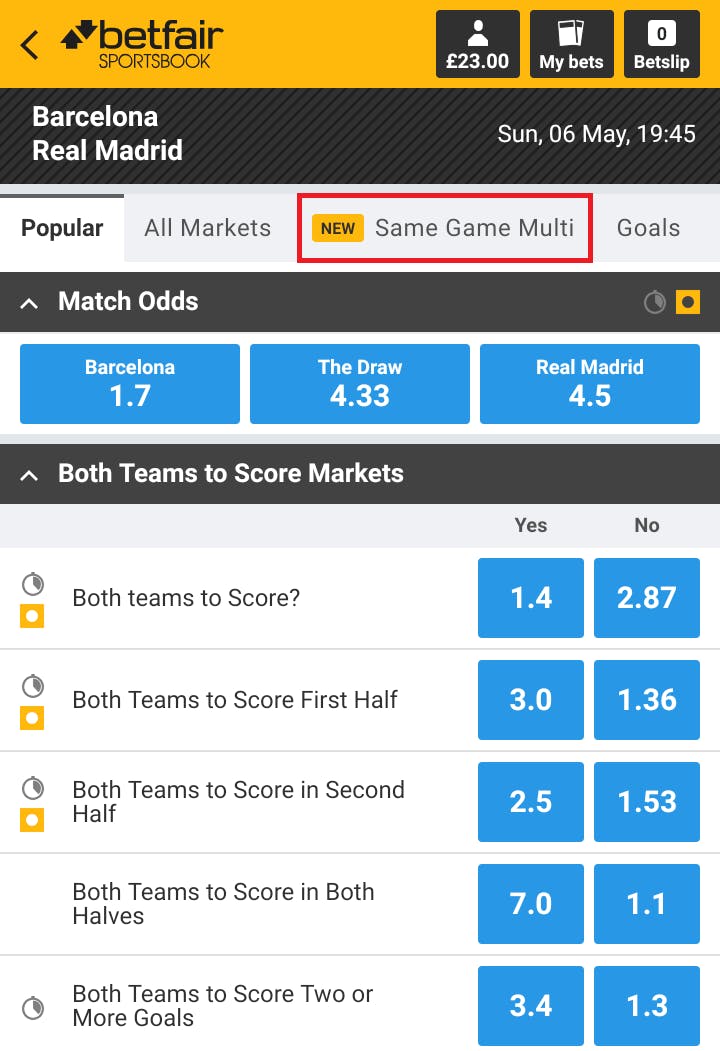The image size is (720, 1051).
Task: Choose Yes 1.4 for Both teams to Score?
Action: [531, 598]
